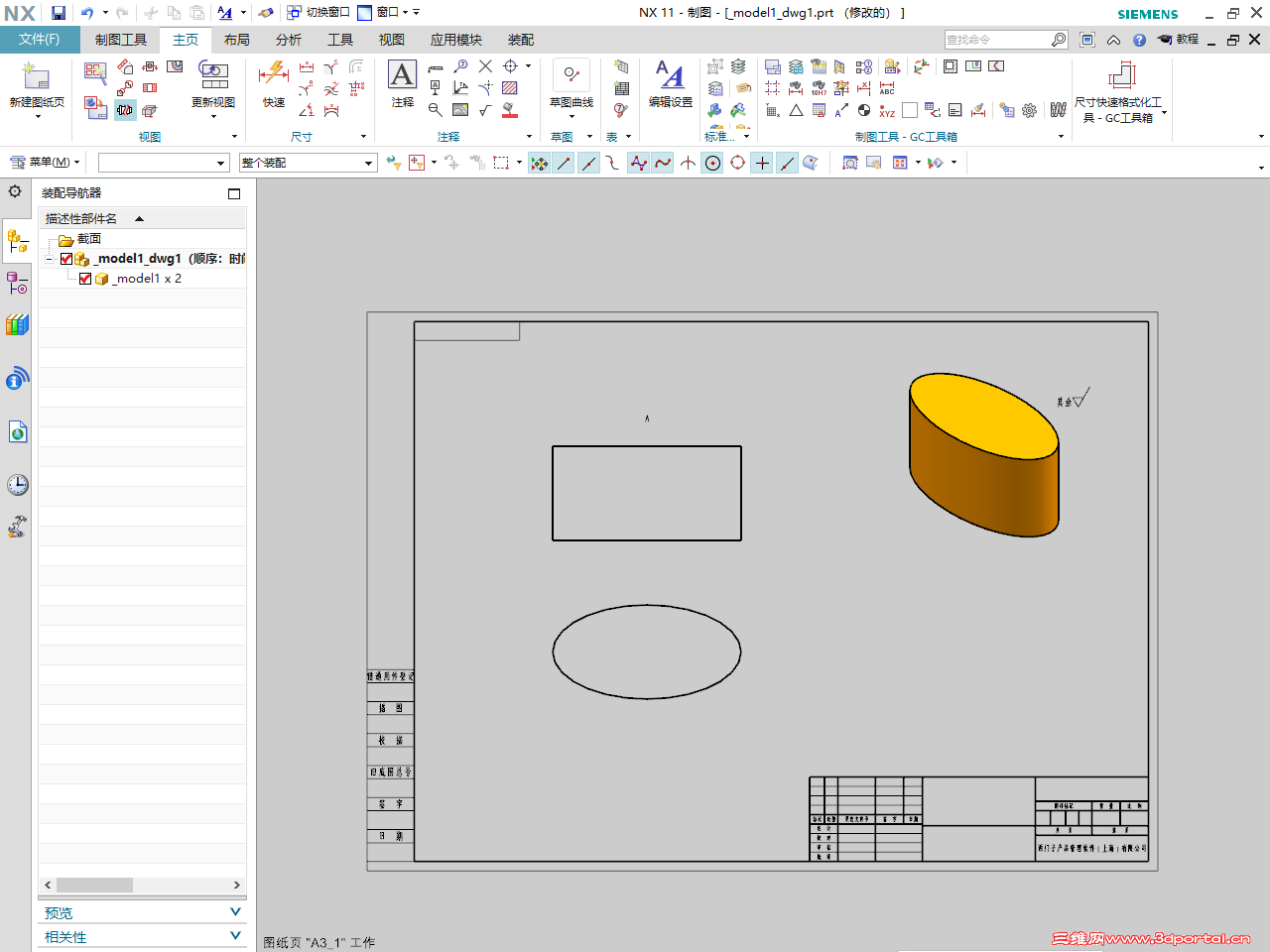
Task: Toggle snap to Mid Point
Action: pos(588,163)
